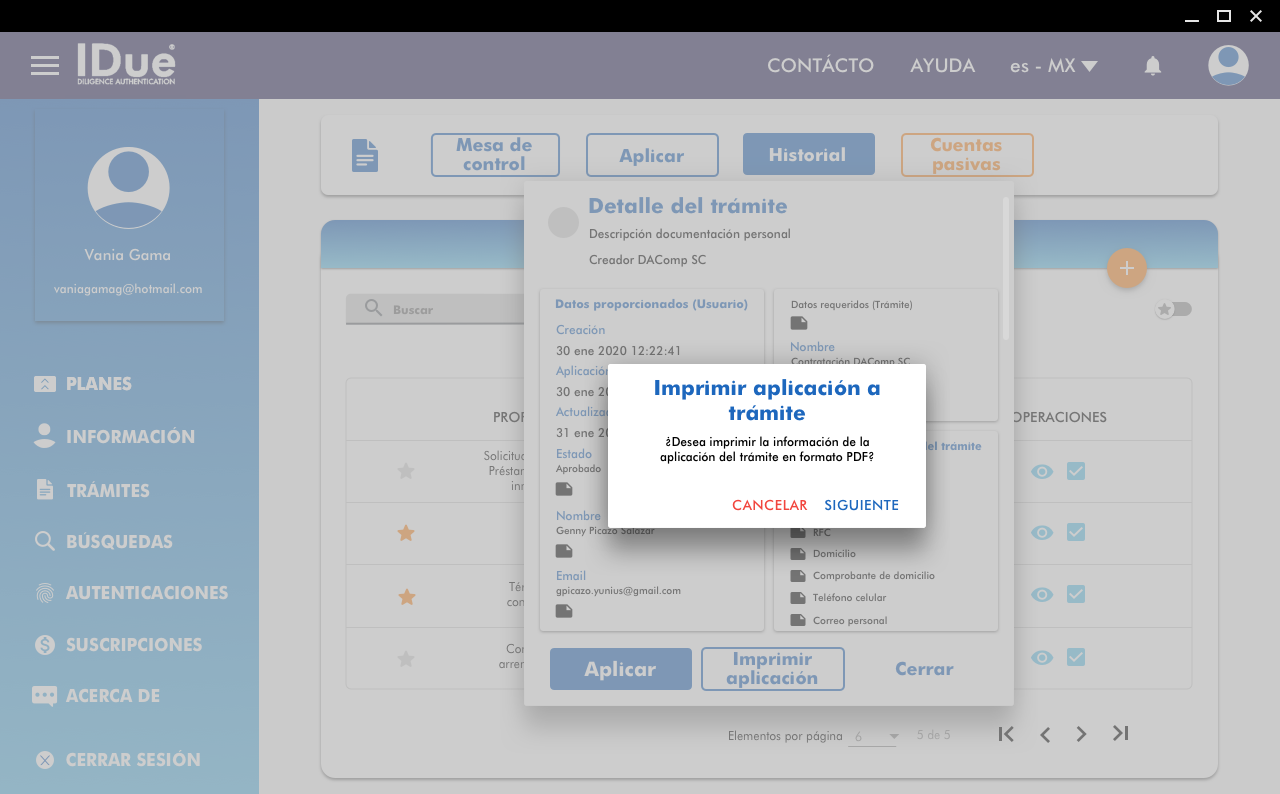1280x794 pixels.
Task: Expand the elements per page dropdown
Action: 875,737
